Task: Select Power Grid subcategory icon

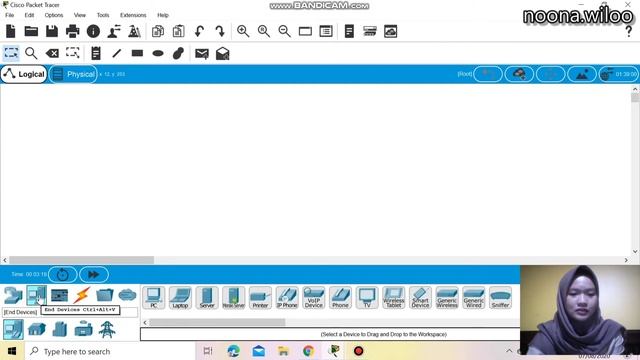Action: (x=107, y=329)
